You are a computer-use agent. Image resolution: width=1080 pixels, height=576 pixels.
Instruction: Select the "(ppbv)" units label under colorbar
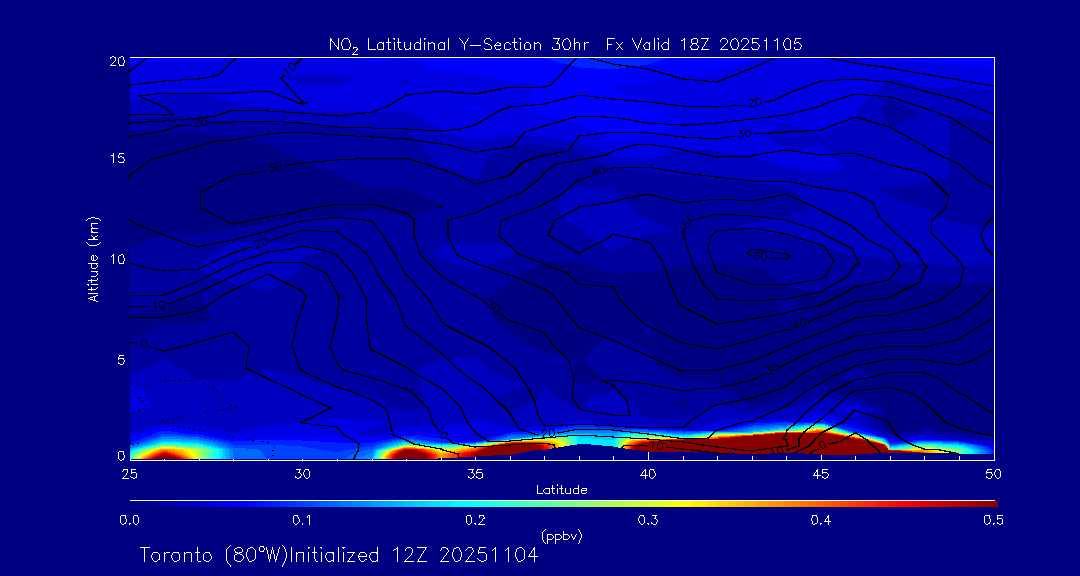coord(562,536)
